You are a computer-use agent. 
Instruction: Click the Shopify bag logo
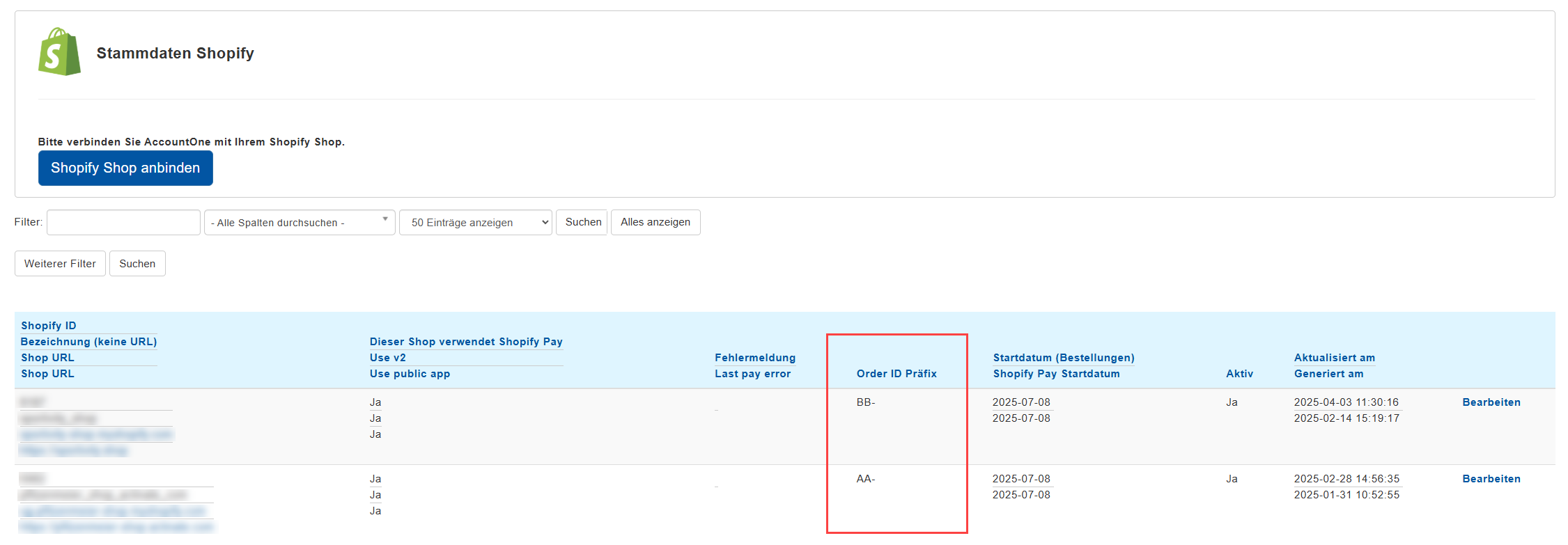(x=59, y=52)
